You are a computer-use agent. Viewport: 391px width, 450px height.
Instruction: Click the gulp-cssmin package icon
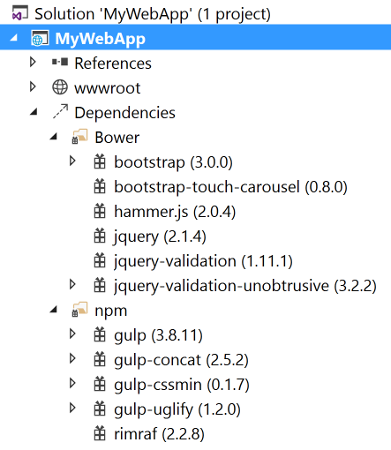pyautogui.click(x=99, y=383)
